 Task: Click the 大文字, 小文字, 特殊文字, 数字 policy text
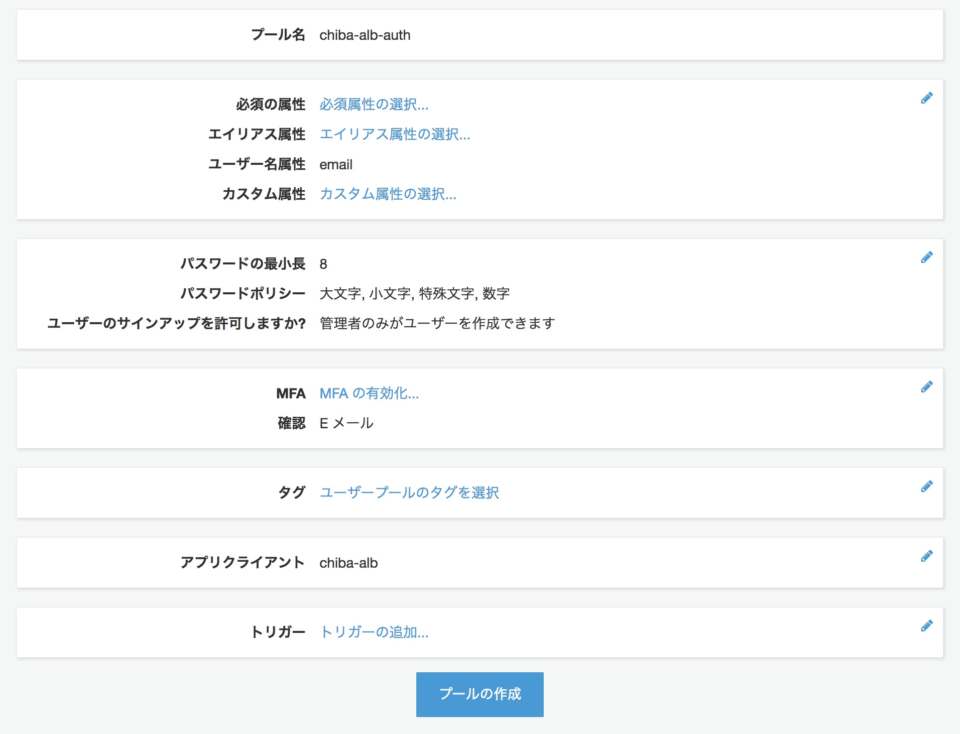[x=414, y=293]
